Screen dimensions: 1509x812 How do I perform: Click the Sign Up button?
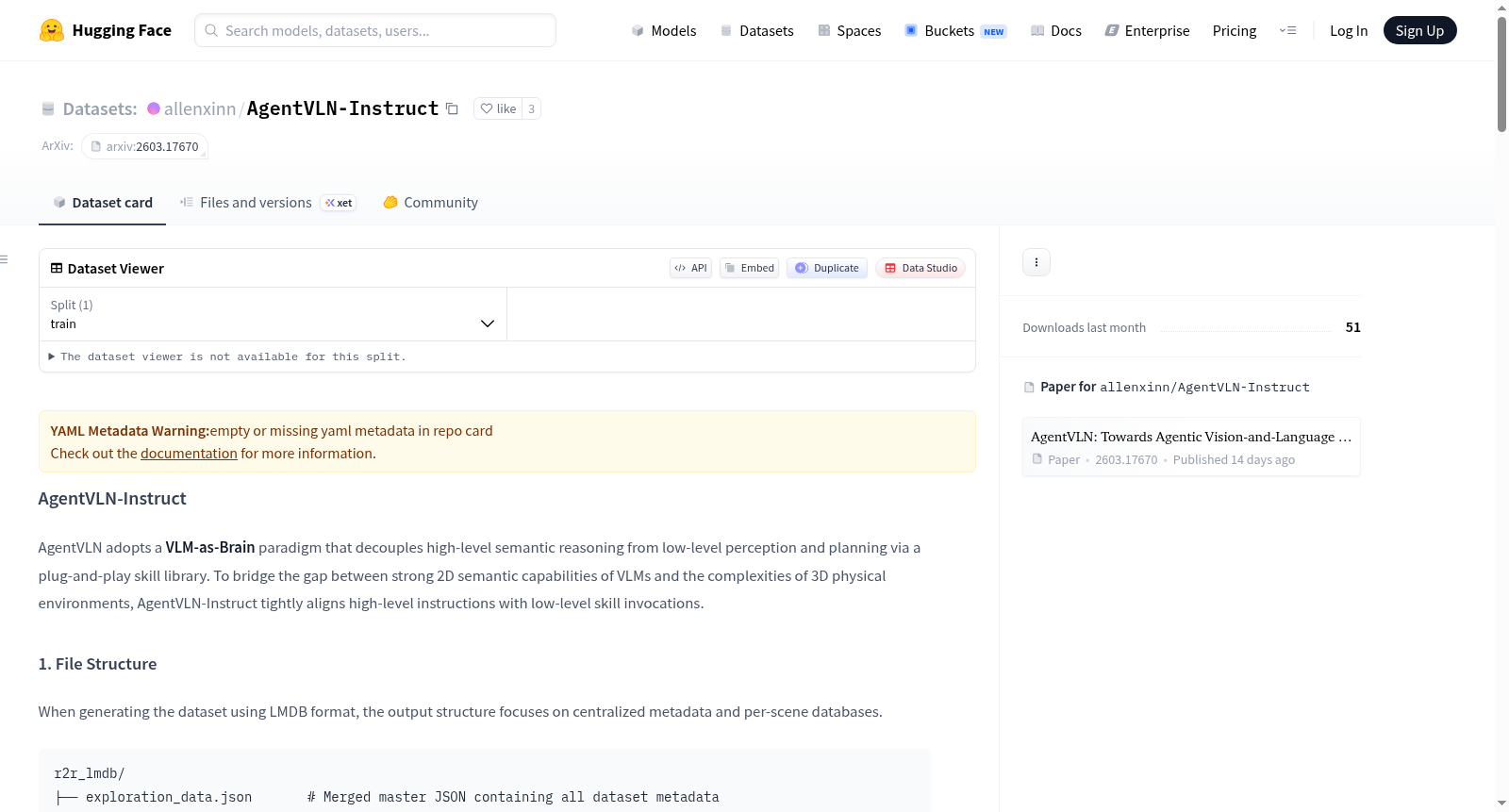[1419, 30]
